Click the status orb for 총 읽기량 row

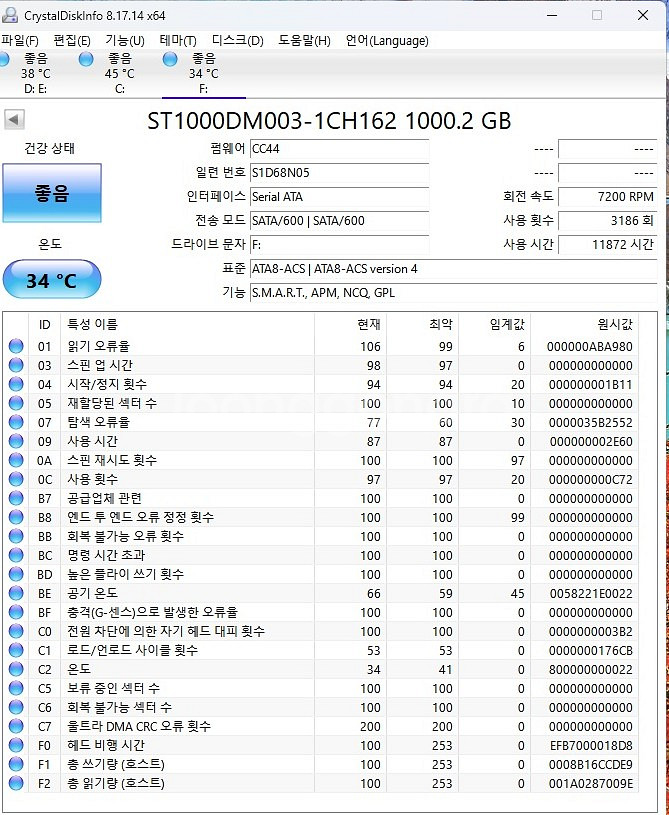pyautogui.click(x=16, y=783)
